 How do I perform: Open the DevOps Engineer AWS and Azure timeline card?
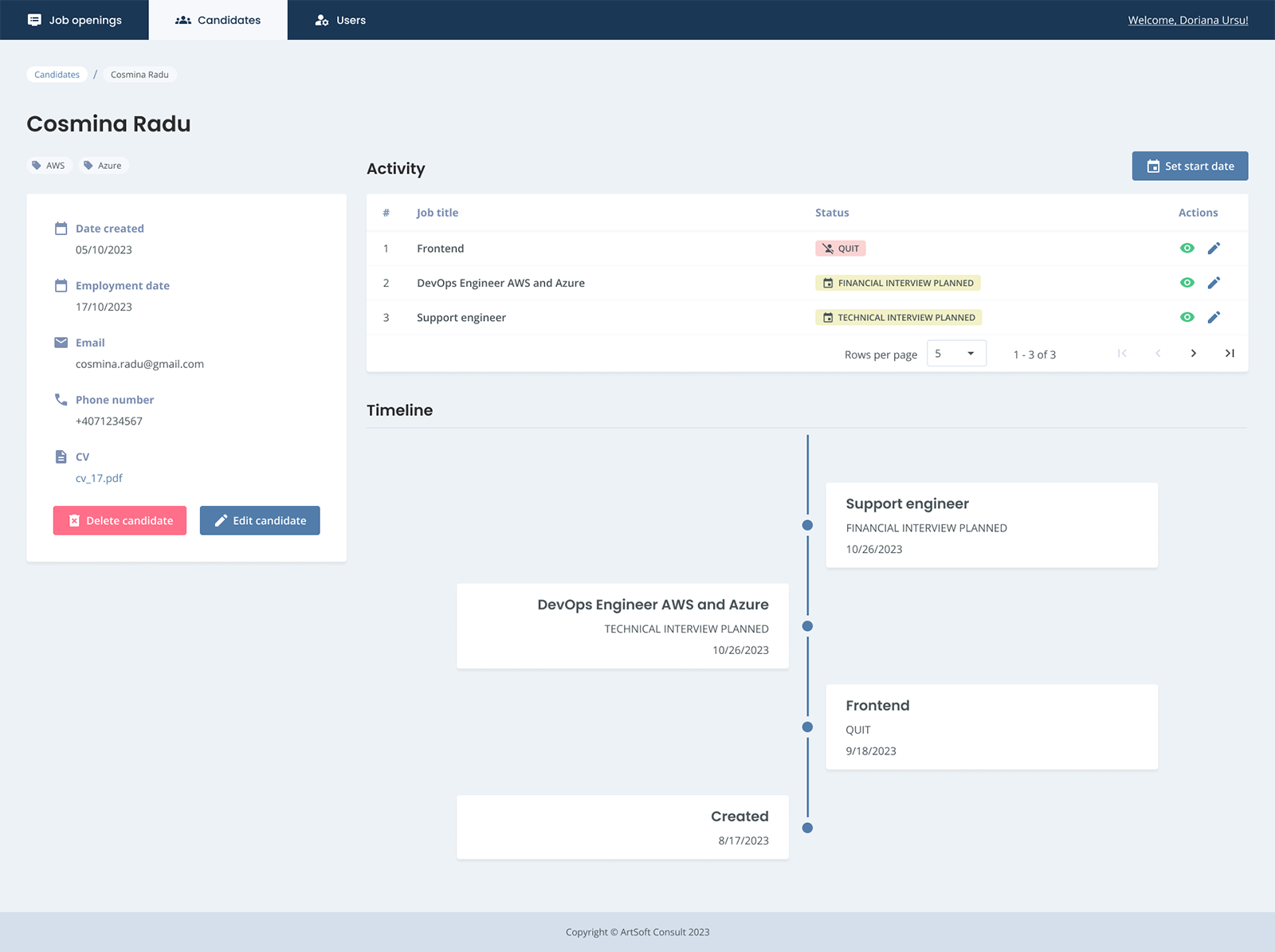click(x=622, y=626)
